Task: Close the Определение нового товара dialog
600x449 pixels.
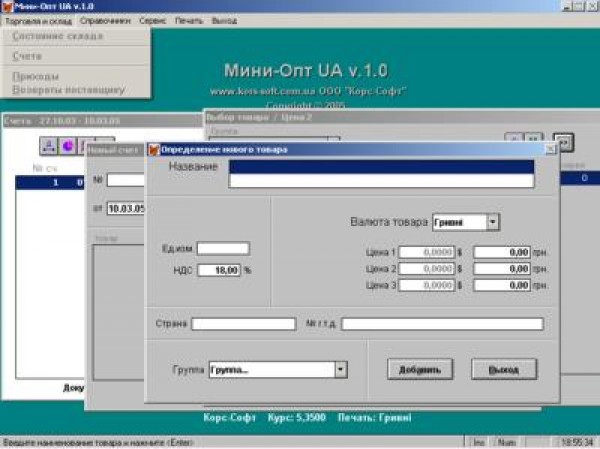Action: coord(549,150)
